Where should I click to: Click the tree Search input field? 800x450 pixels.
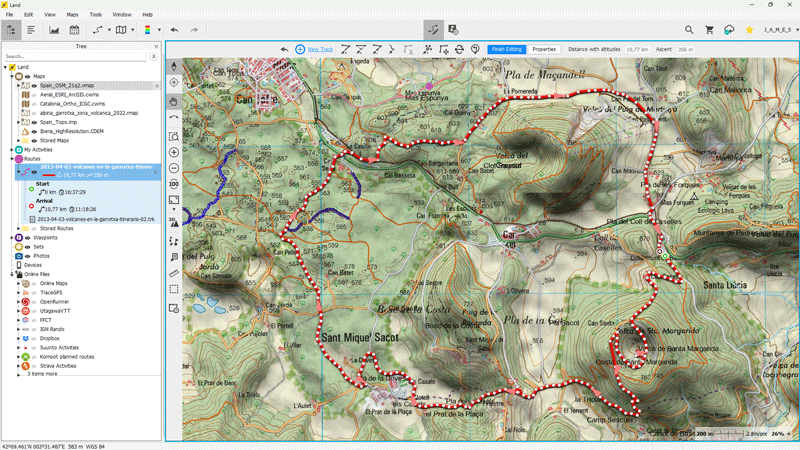tap(76, 57)
